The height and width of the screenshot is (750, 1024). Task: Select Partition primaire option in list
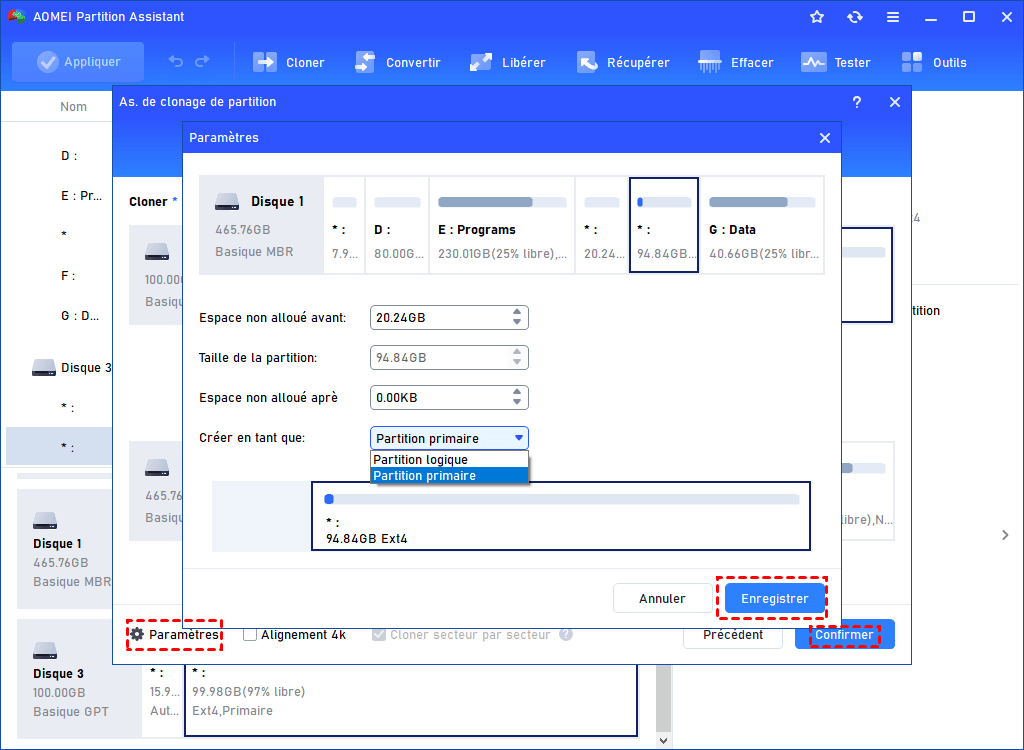449,476
